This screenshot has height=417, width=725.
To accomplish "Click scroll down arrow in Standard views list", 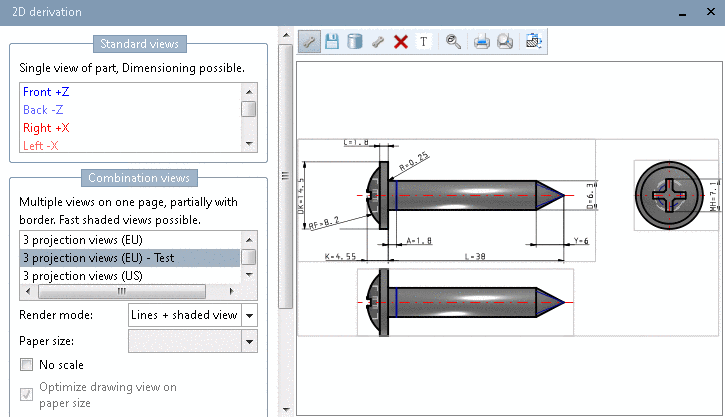I will [249, 145].
